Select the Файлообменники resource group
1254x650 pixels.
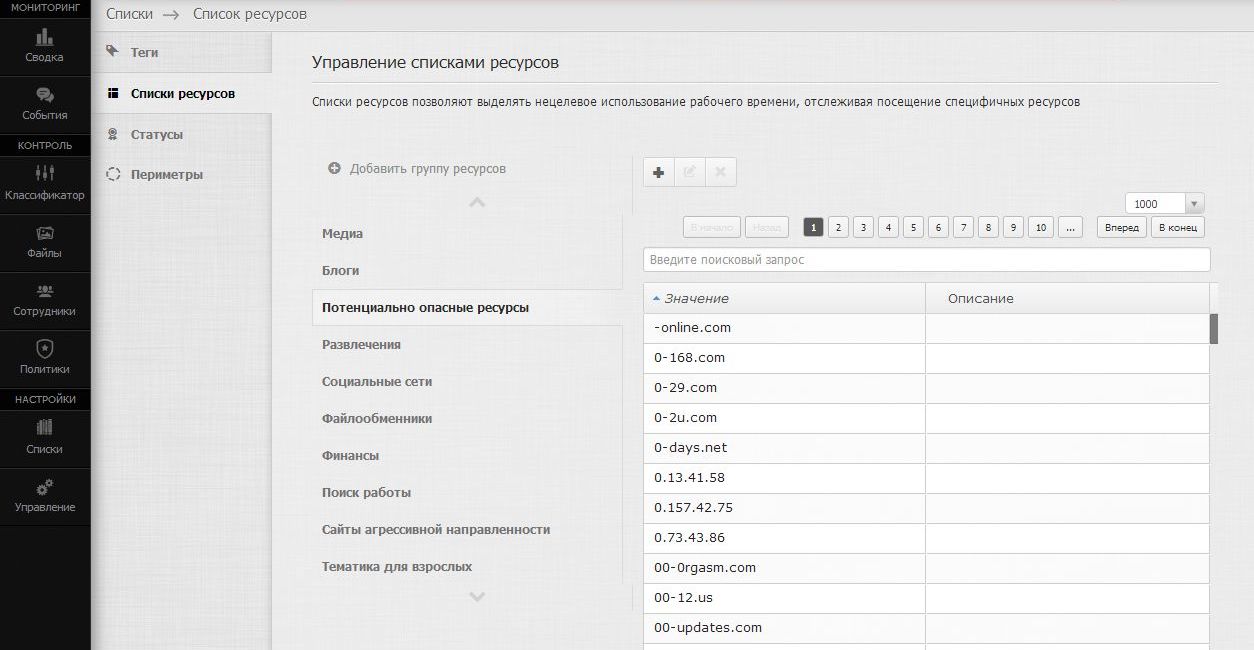466,419
